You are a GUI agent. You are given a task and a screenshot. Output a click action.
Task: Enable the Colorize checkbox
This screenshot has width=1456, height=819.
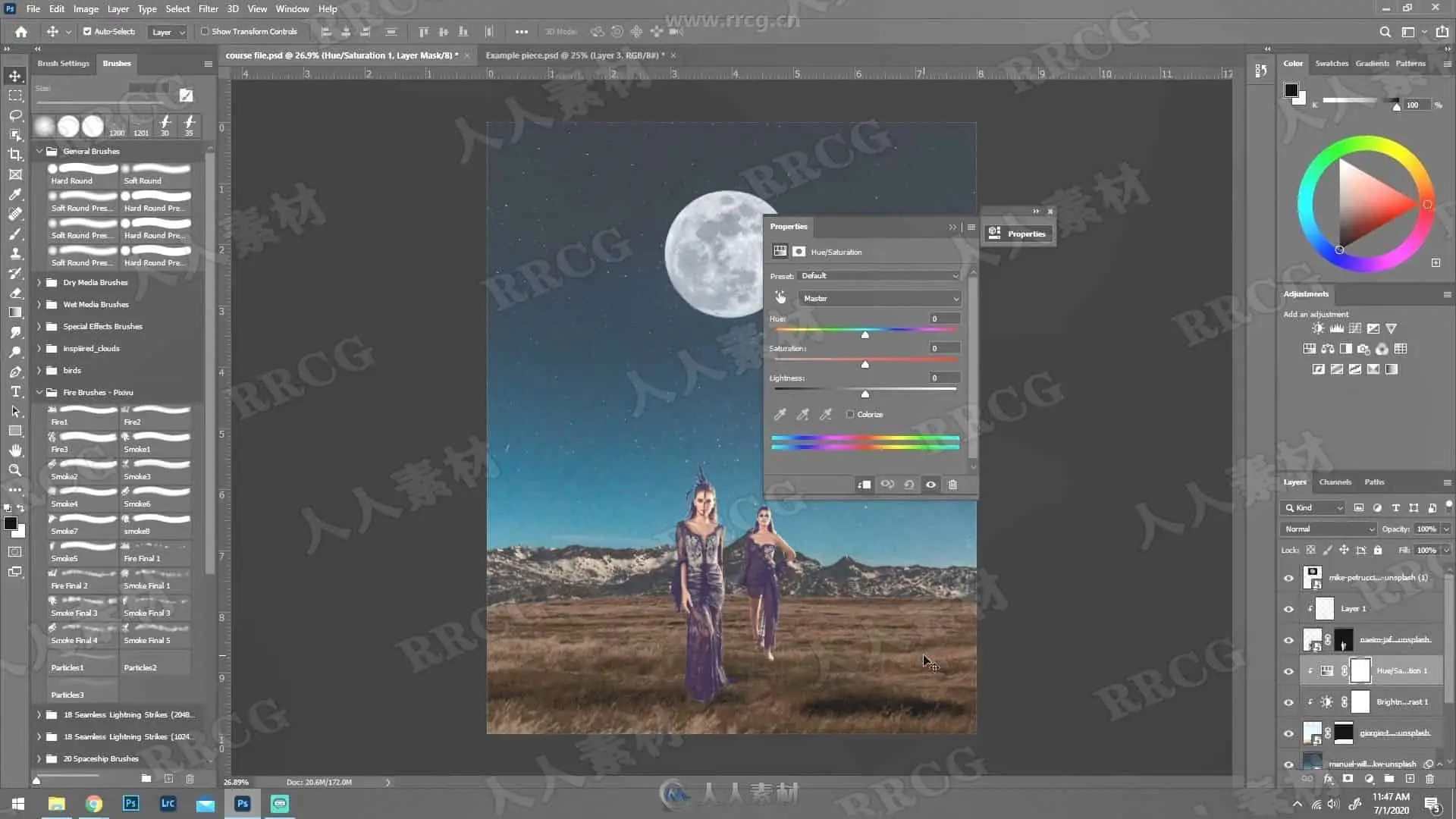click(x=850, y=415)
